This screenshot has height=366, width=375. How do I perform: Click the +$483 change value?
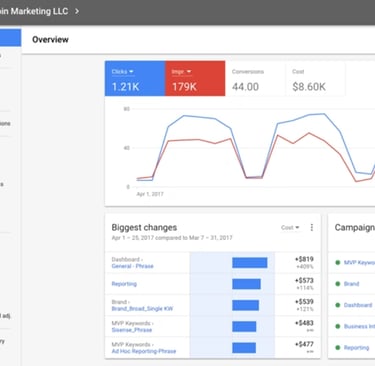click(x=304, y=323)
